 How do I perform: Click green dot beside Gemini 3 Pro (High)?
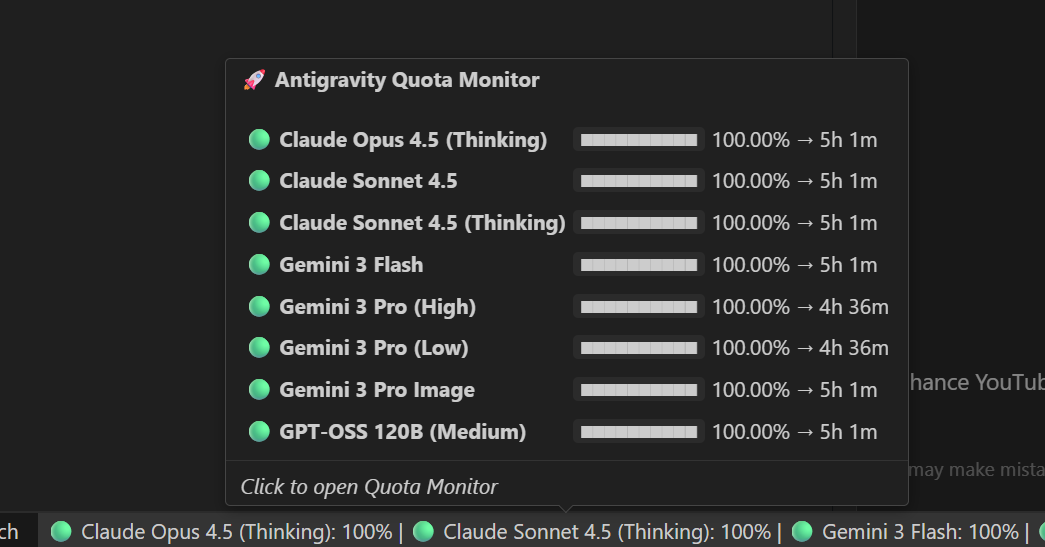pos(259,306)
